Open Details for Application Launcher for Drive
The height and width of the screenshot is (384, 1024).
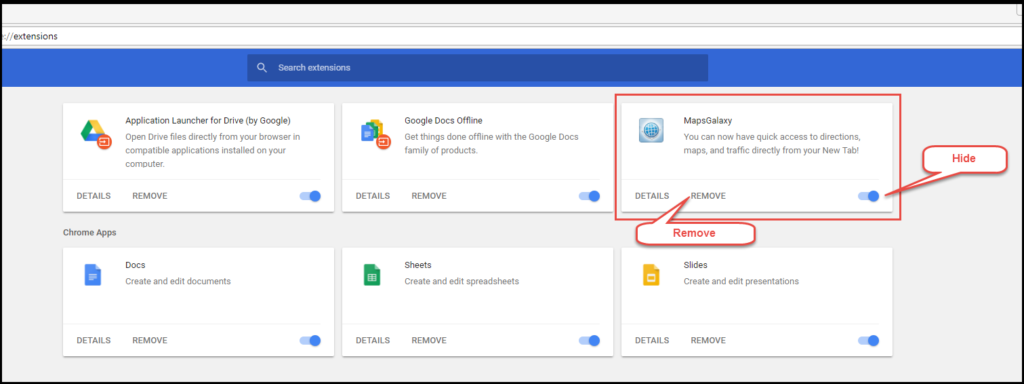[93, 196]
